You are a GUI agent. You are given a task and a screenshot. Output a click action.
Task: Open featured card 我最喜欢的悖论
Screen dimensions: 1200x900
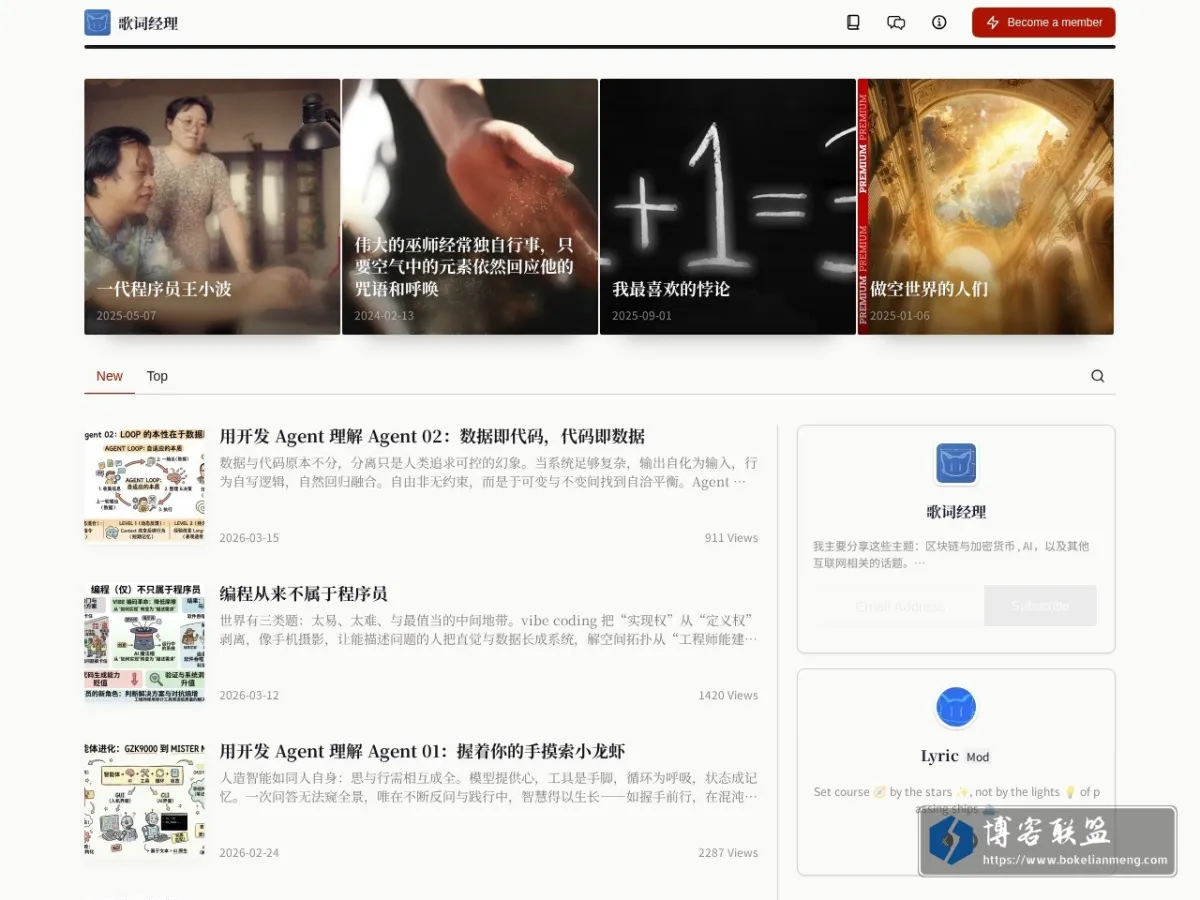pyautogui.click(x=728, y=207)
